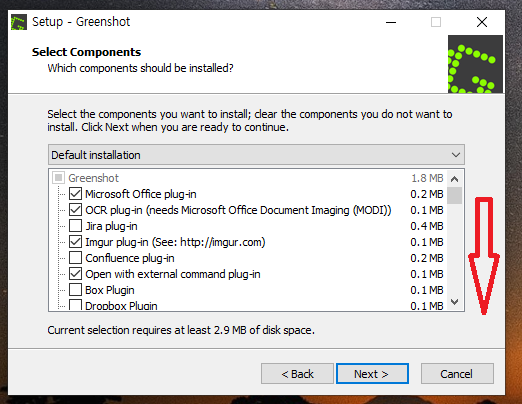Enable the Box Plugin checkbox

(x=75, y=290)
